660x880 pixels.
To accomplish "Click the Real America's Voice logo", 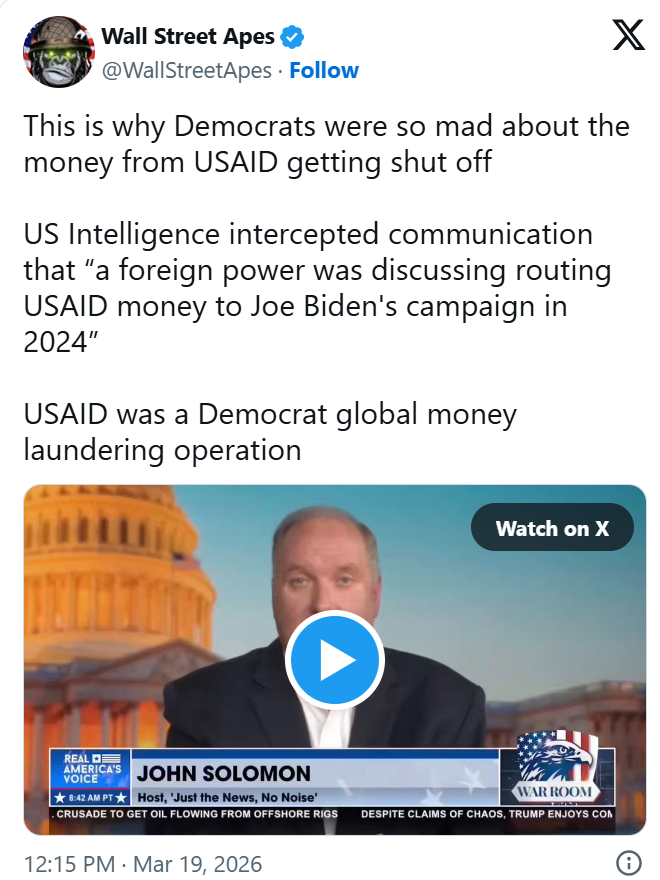I will pos(91,766).
